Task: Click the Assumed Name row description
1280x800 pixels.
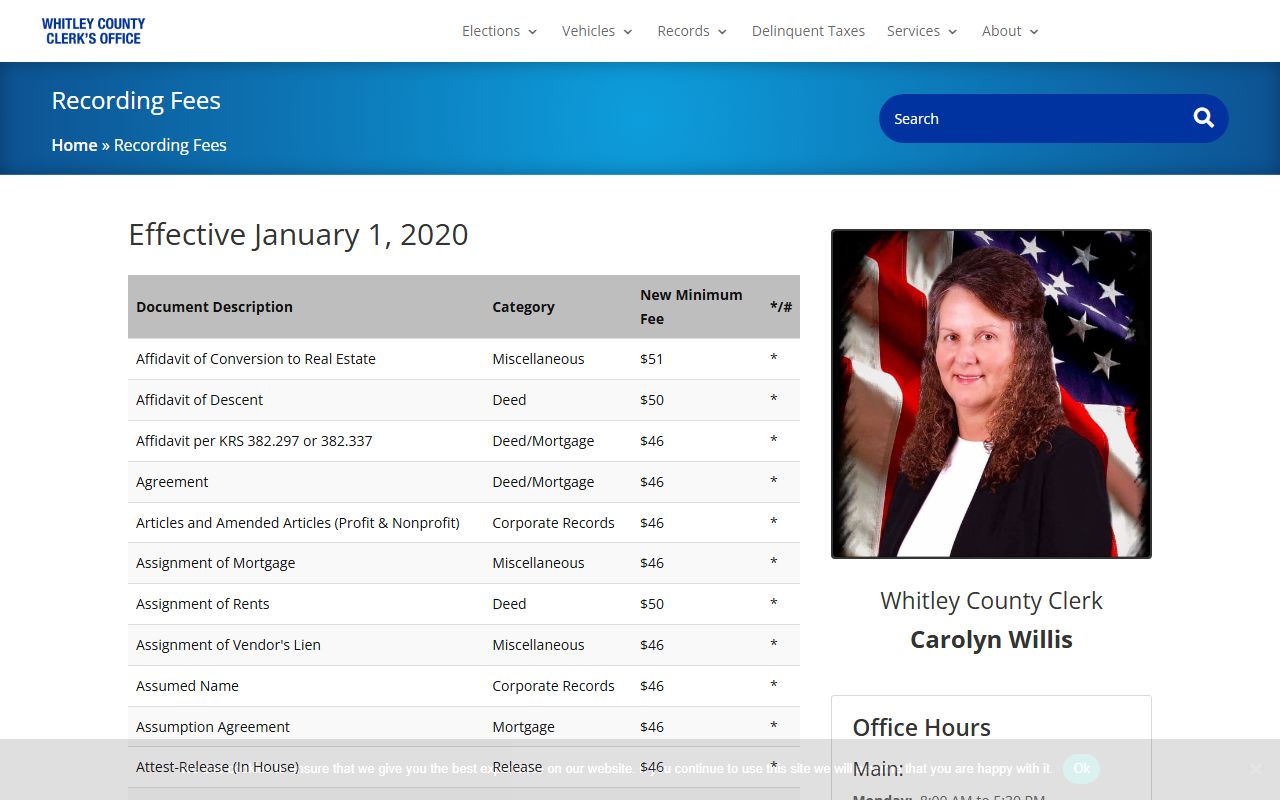Action: click(x=187, y=686)
